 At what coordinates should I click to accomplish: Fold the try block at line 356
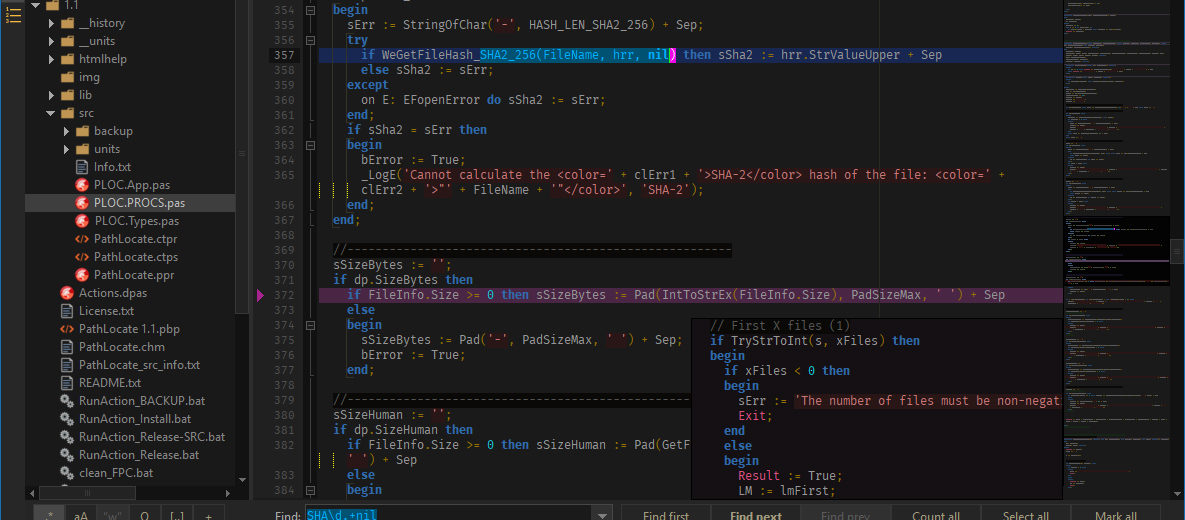(309, 40)
